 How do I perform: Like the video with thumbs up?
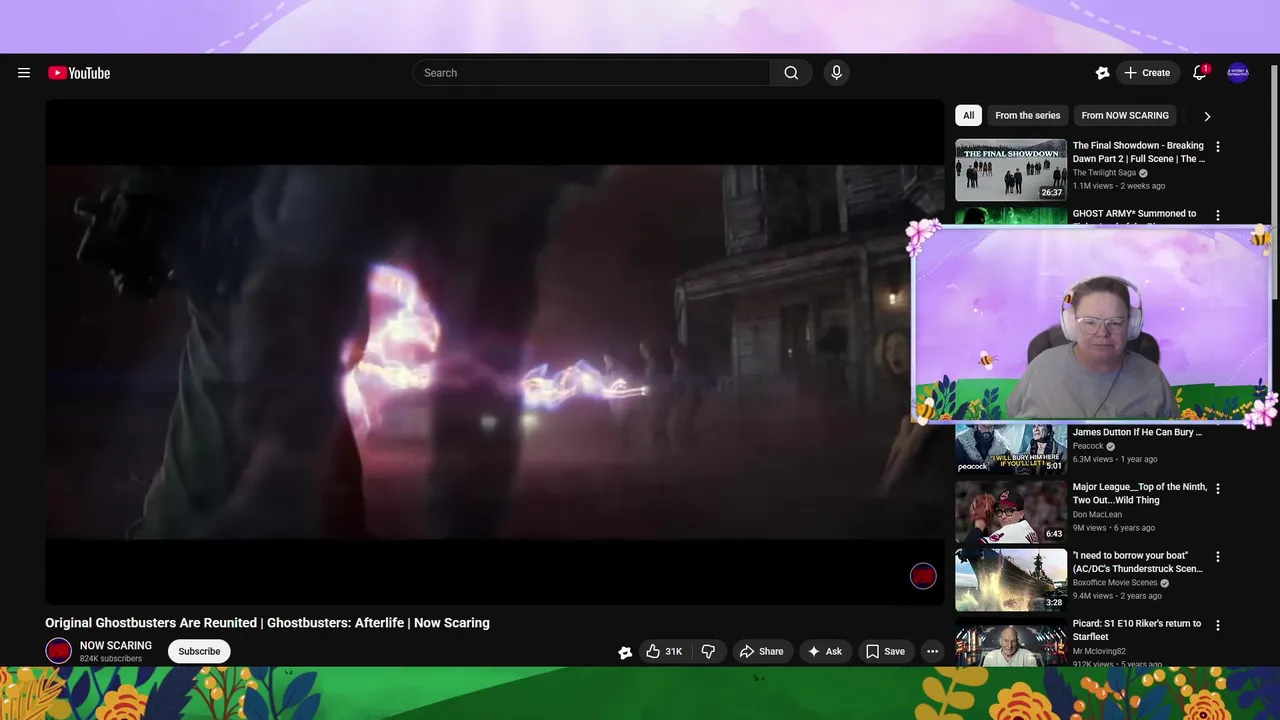coord(664,651)
